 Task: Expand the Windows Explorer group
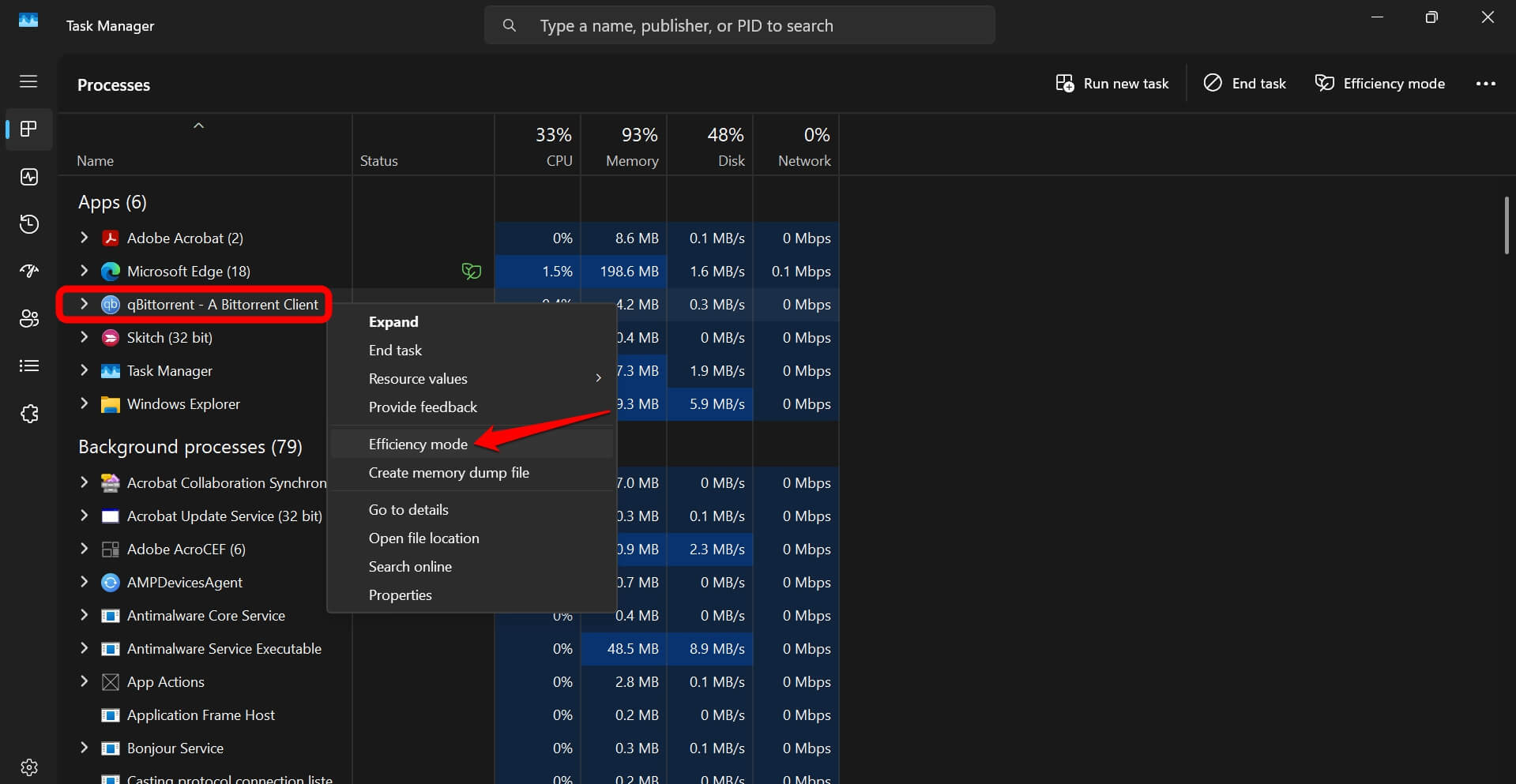[85, 403]
